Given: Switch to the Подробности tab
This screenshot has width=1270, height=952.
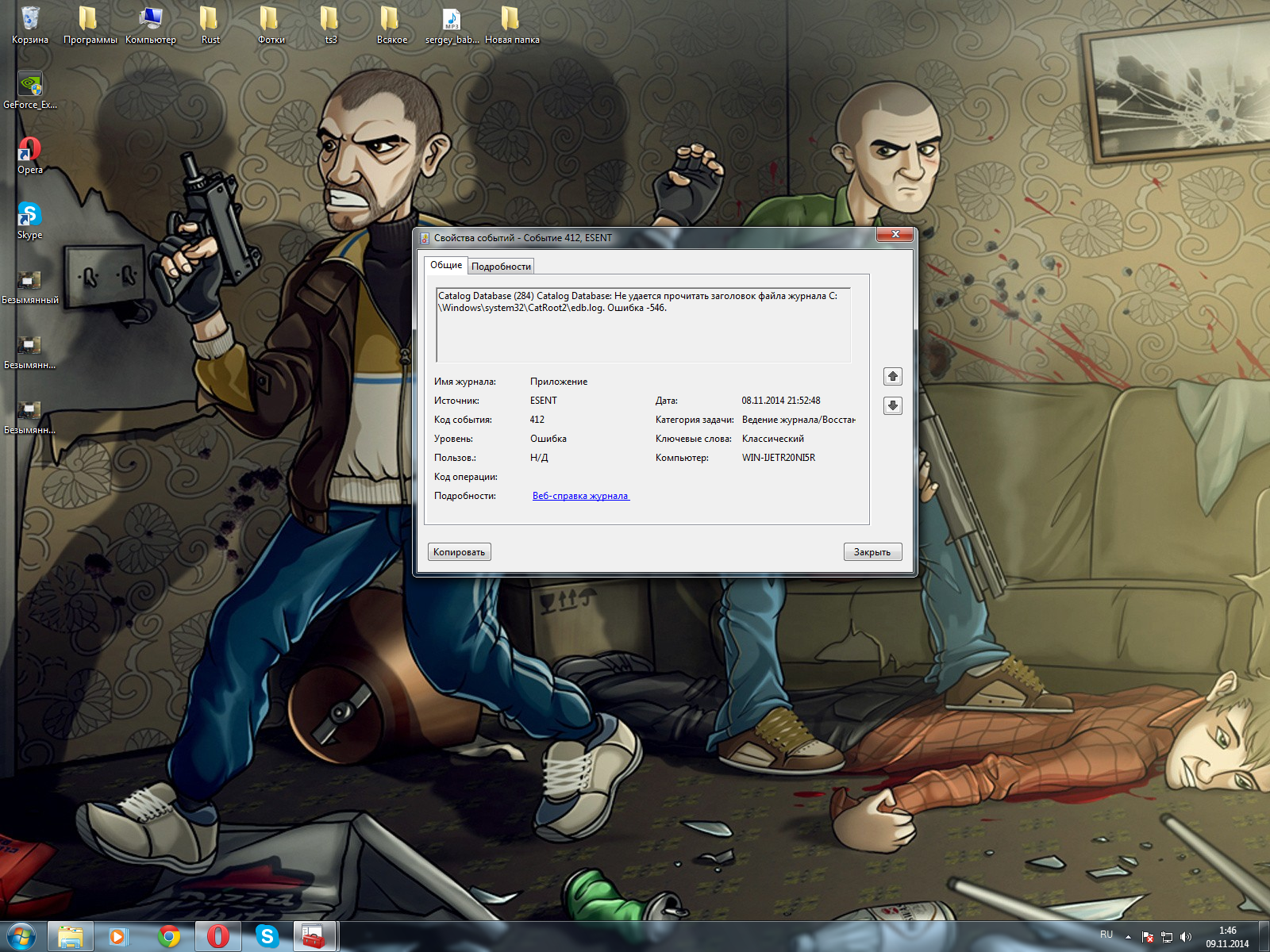Looking at the screenshot, I should 501,267.
